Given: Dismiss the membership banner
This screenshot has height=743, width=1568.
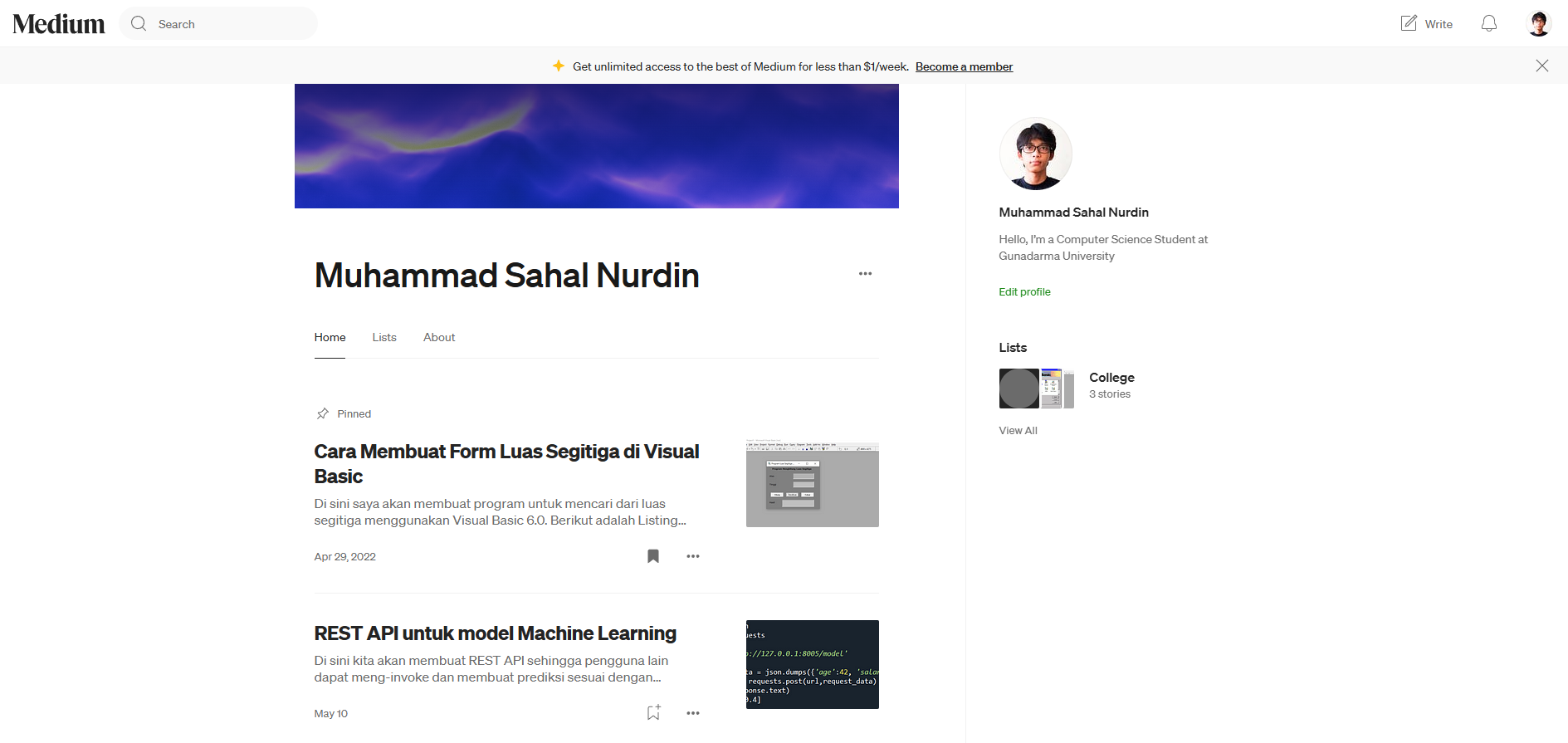Looking at the screenshot, I should click(x=1541, y=66).
